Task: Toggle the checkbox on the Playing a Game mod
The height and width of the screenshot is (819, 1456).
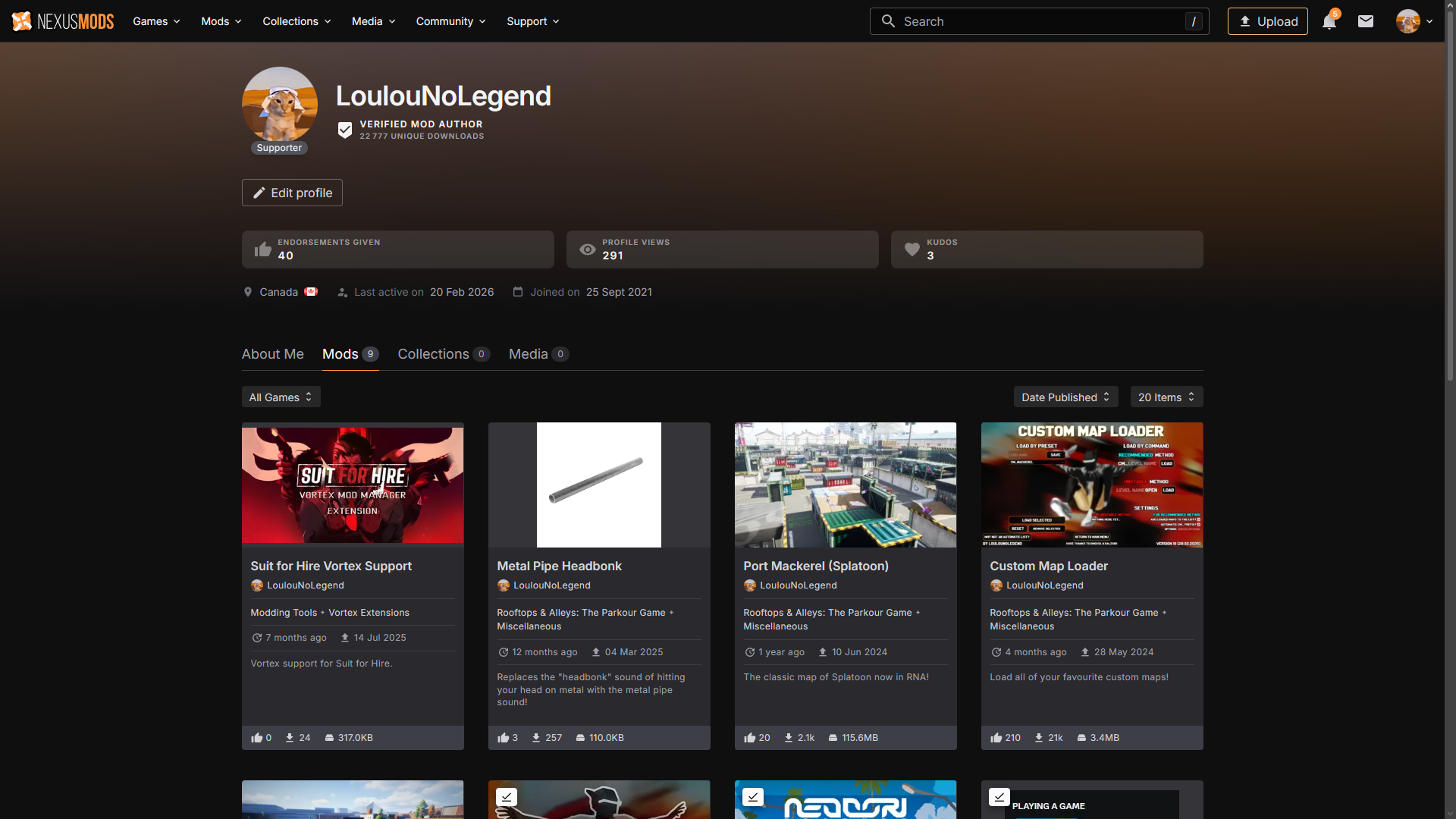Action: [999, 797]
